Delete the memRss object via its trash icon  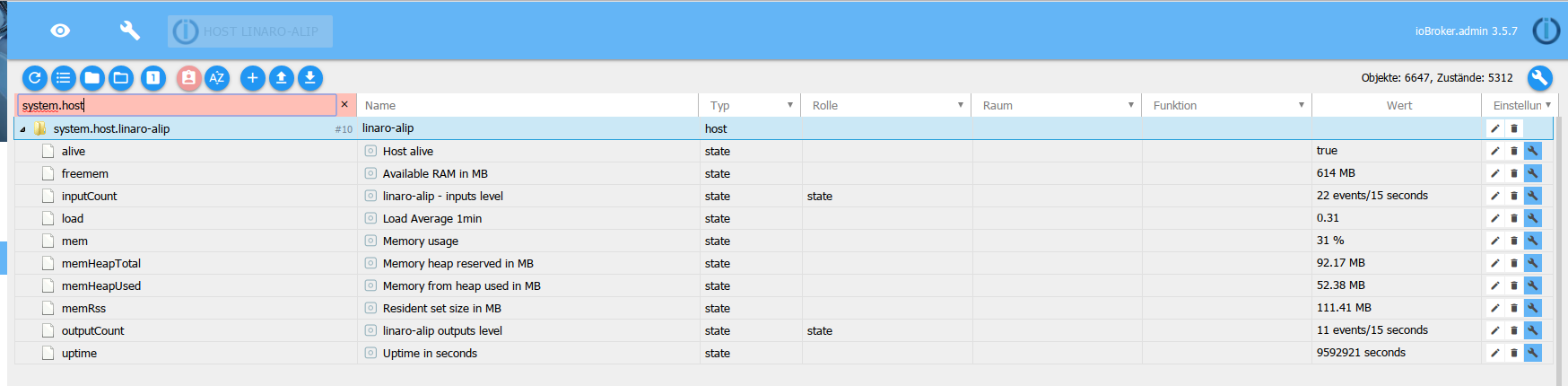(x=1514, y=308)
